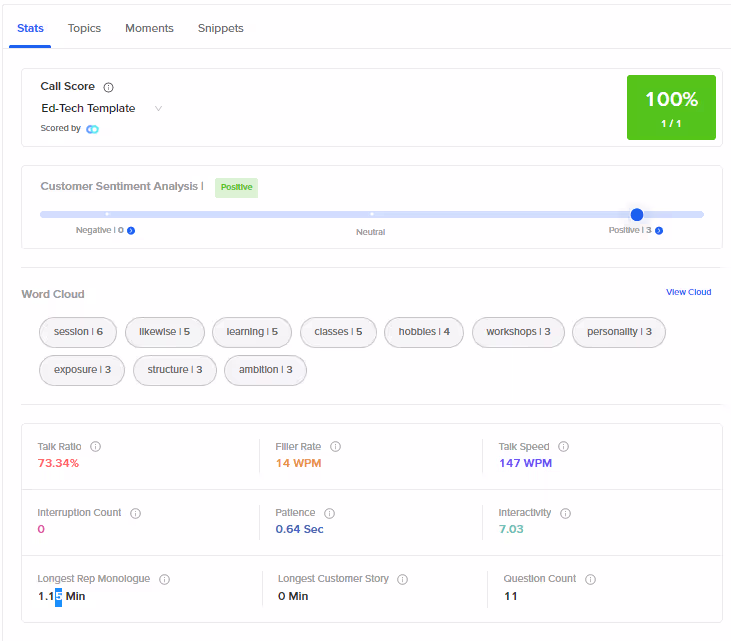The width and height of the screenshot is (731, 641).
Task: Click the 0 Min customer story value
Action: click(293, 597)
